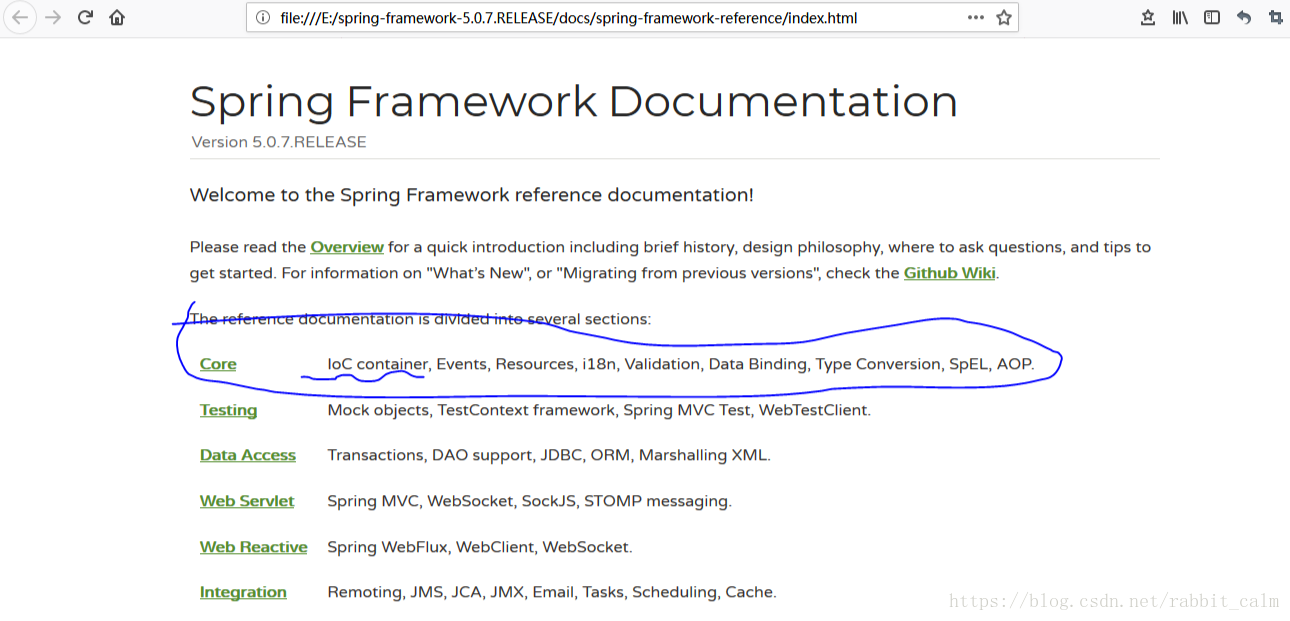Open the Web Servlet section link

(x=247, y=501)
